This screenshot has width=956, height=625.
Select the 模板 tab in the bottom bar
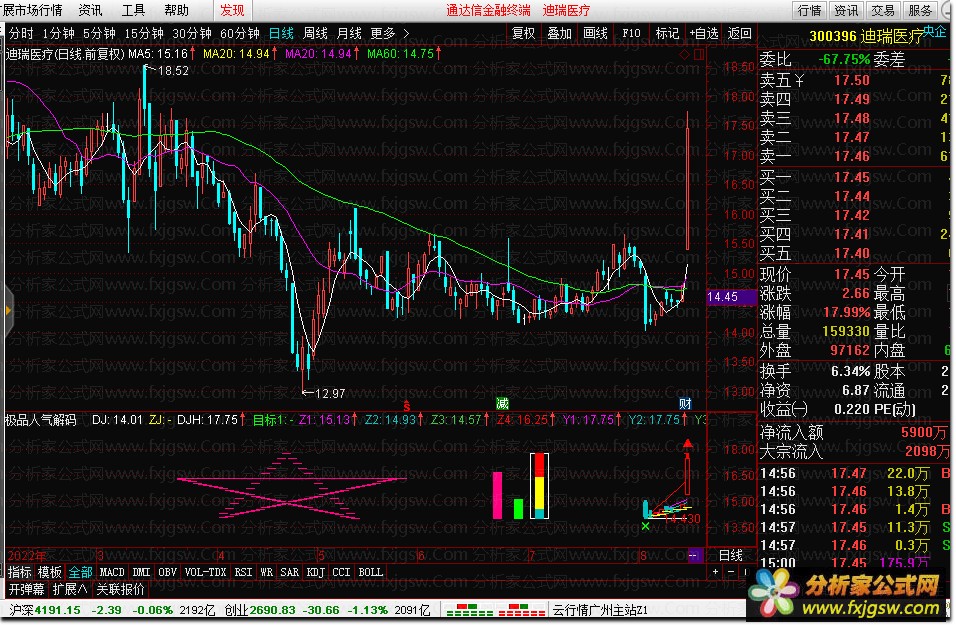(50, 572)
